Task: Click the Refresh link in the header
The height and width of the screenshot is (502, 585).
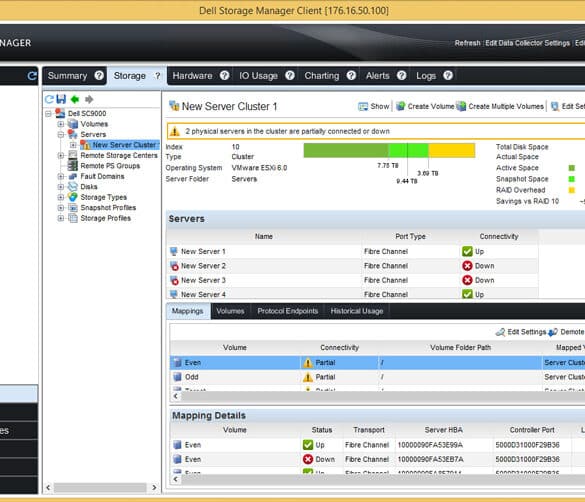Action: coord(467,43)
